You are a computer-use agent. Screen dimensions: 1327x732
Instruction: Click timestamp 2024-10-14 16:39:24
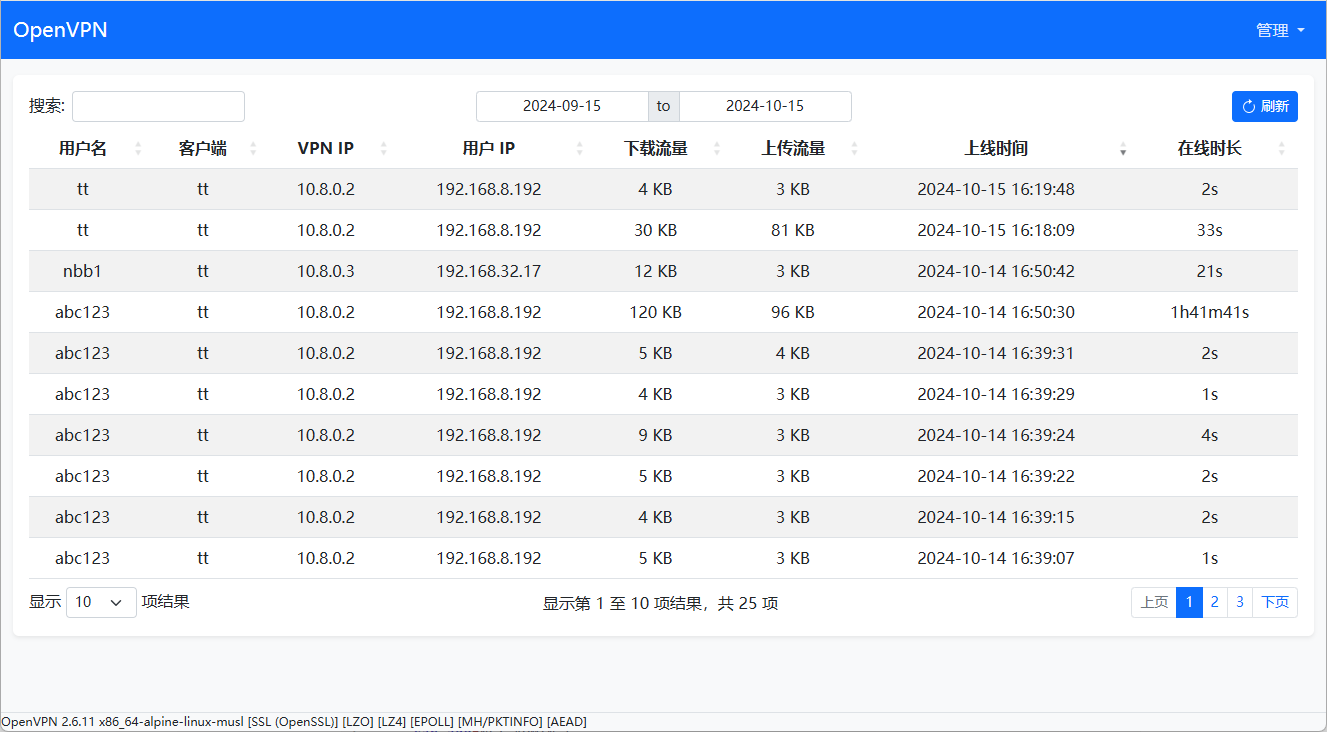point(996,435)
